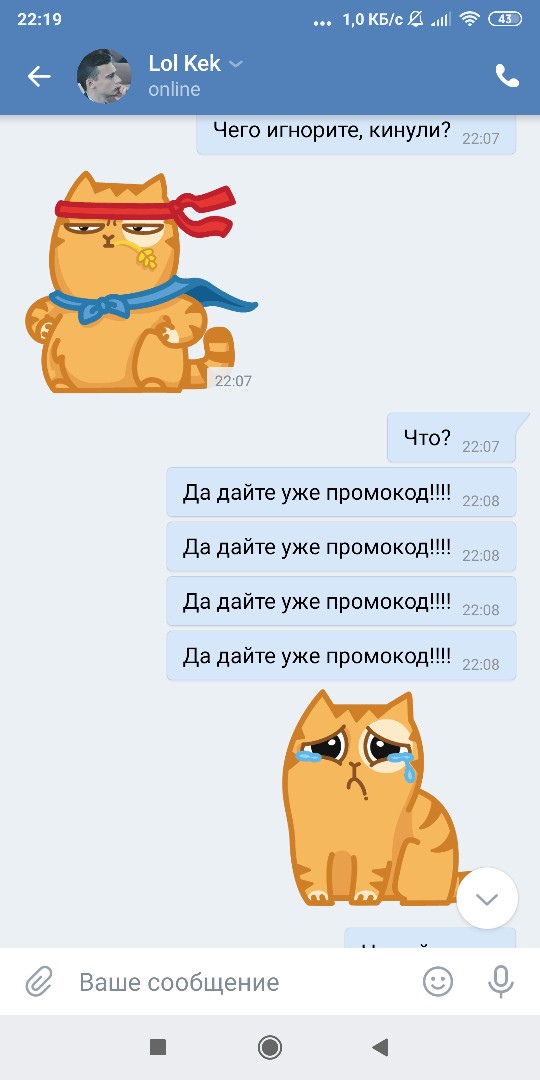Tap the back arrow in the header
540x1080 pixels.
(39, 76)
